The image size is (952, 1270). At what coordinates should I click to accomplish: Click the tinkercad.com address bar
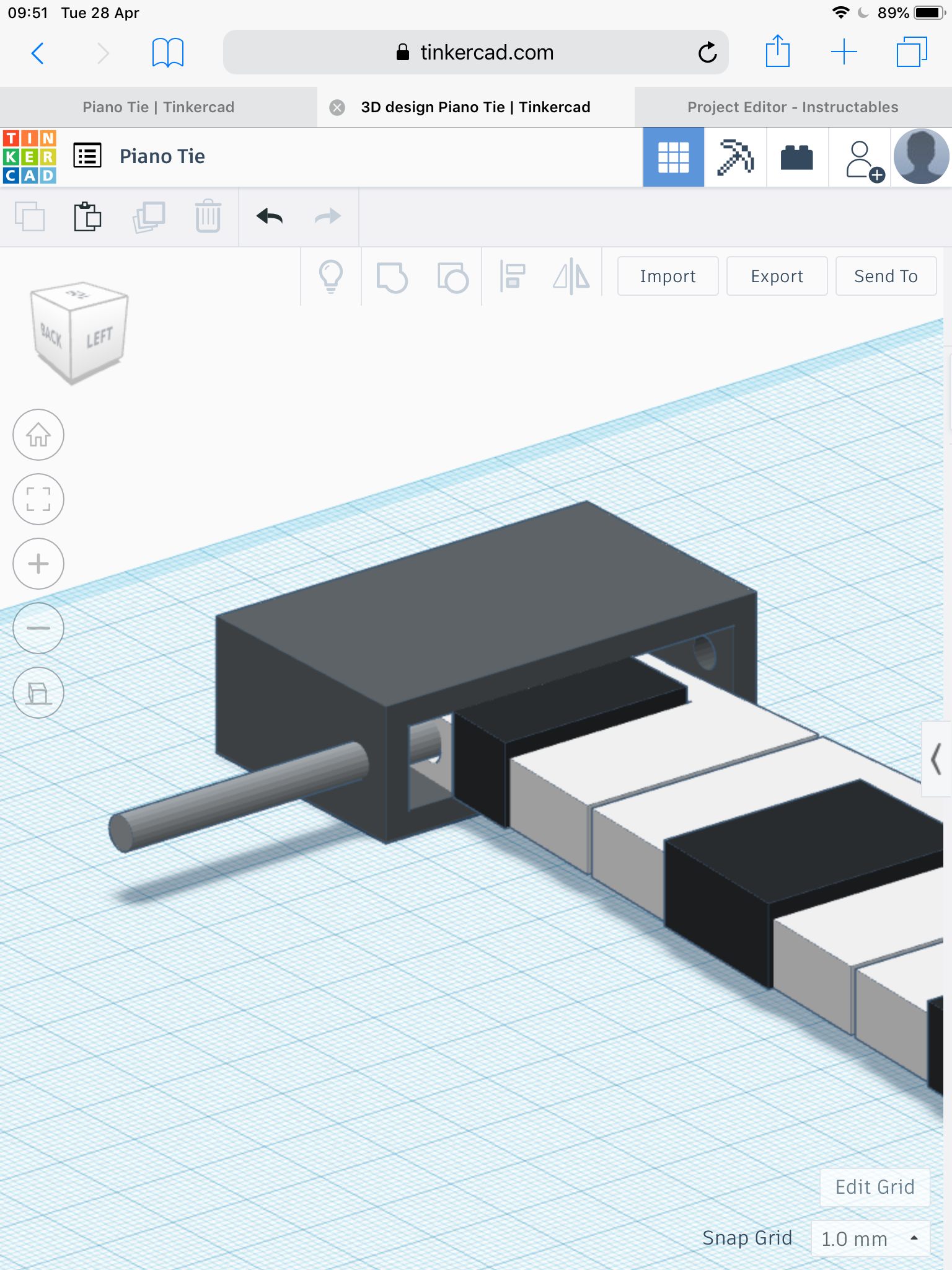click(475, 52)
